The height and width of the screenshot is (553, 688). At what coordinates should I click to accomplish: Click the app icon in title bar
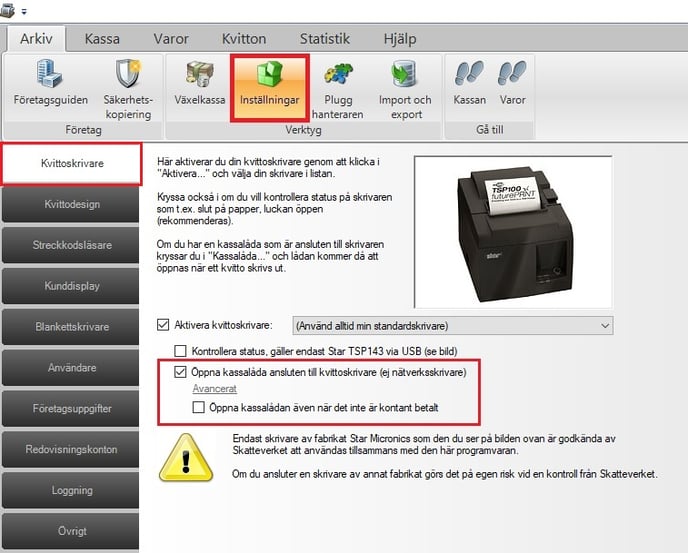(x=7, y=10)
